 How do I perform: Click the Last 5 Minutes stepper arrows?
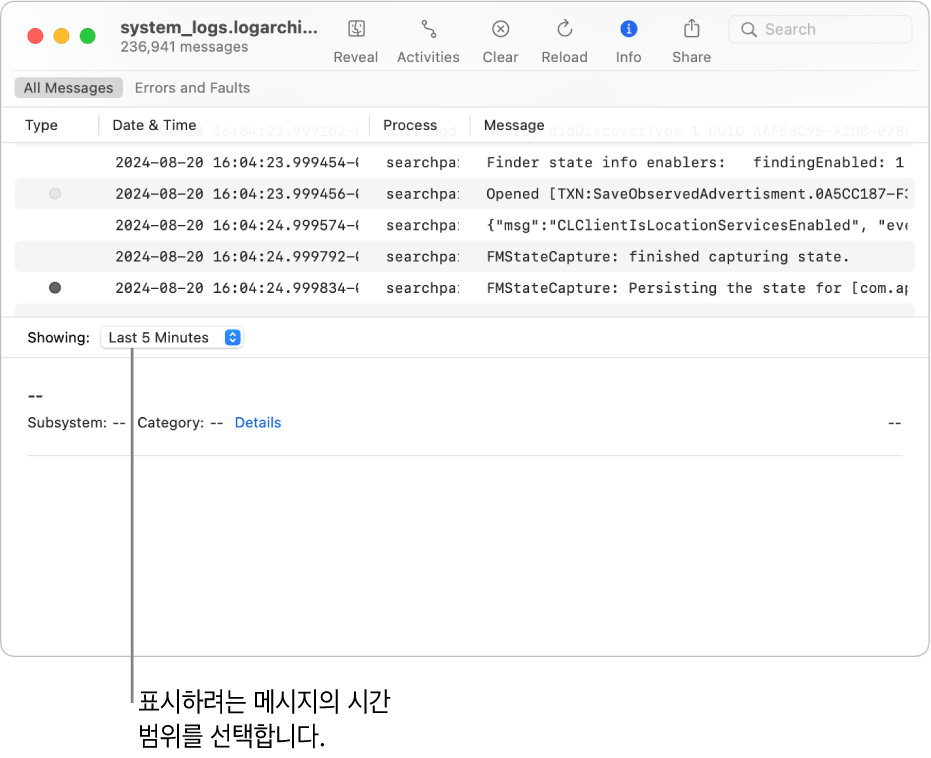[233, 338]
